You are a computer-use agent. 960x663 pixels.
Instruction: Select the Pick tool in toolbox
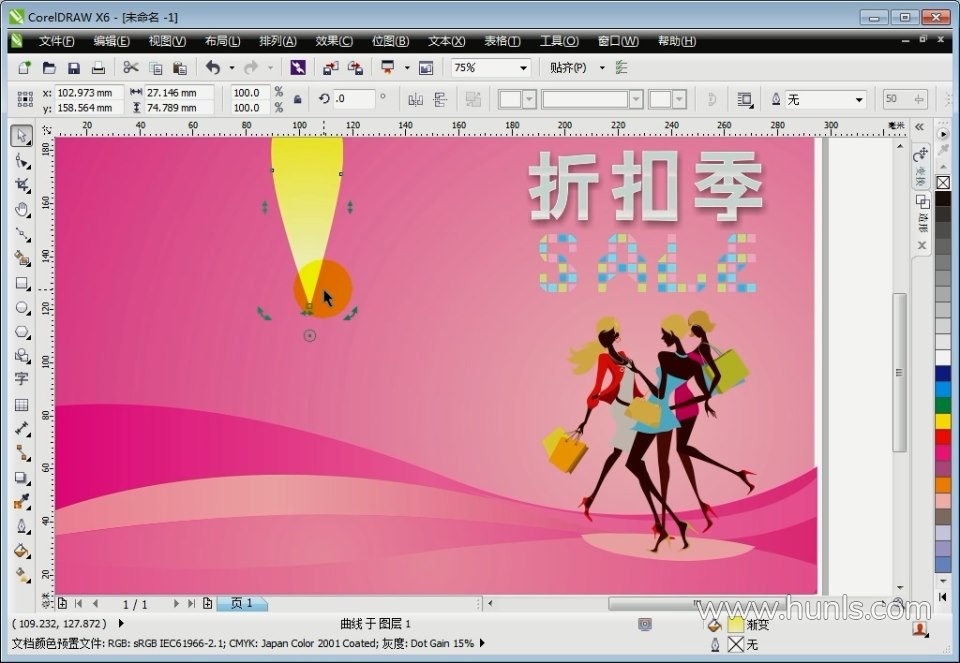tap(22, 135)
